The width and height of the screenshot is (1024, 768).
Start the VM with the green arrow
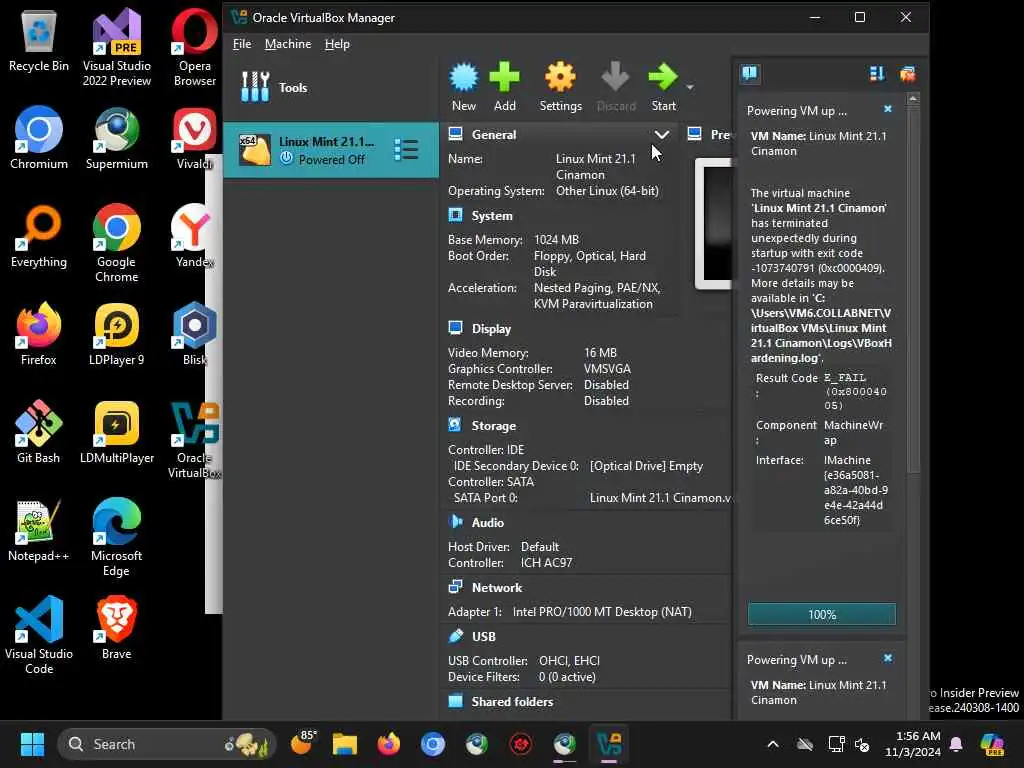coord(664,86)
